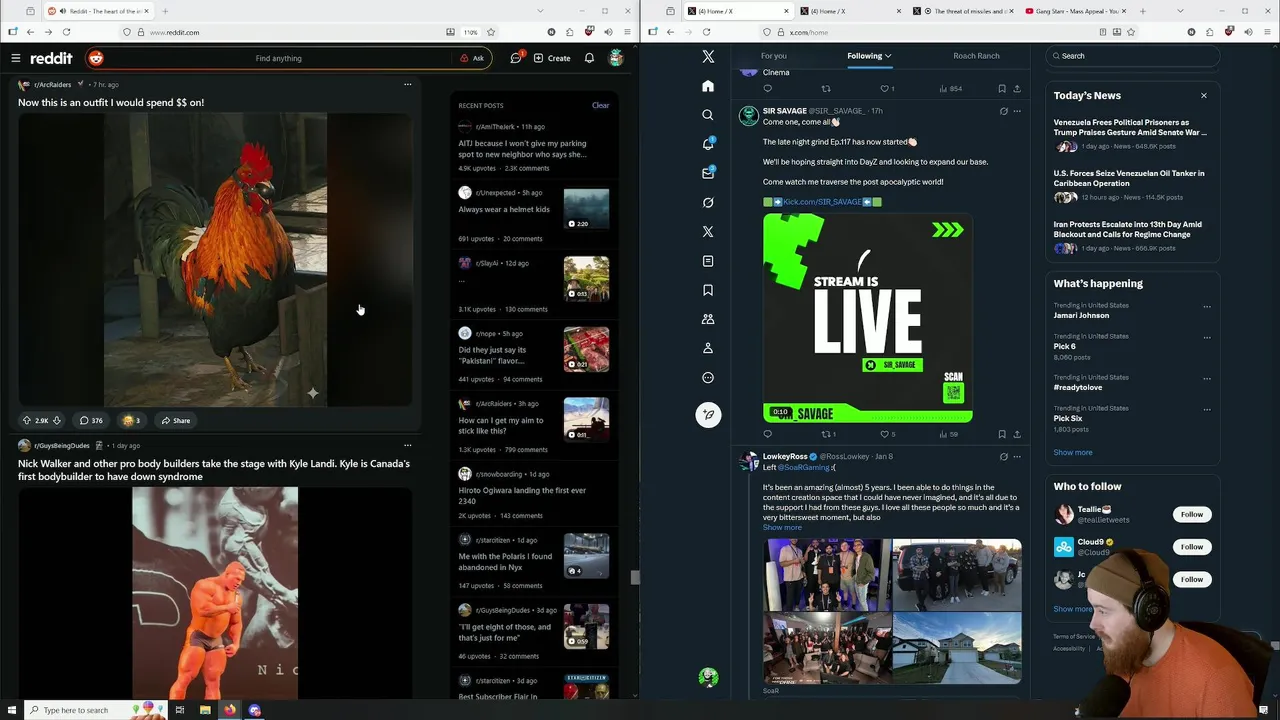The height and width of the screenshot is (720, 1280).
Task: Open Reddit chat with notification badge
Action: point(516,58)
